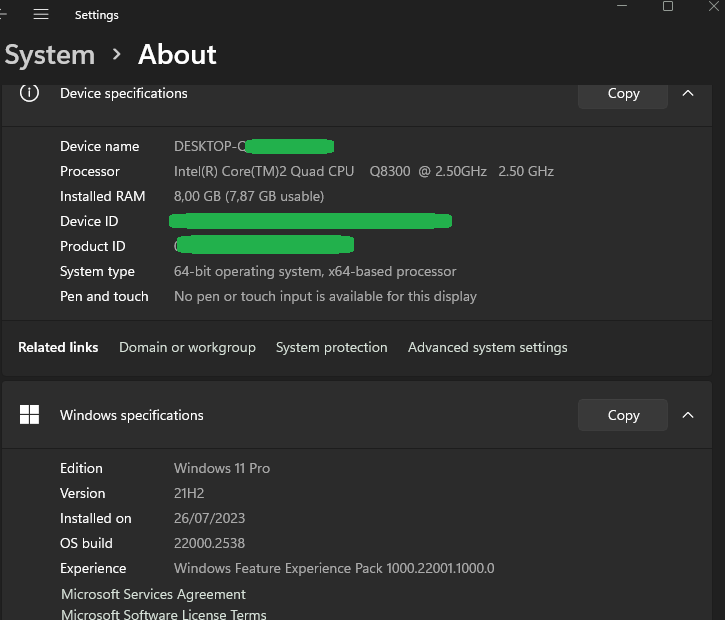Open the hamburger navigation menu
The height and width of the screenshot is (620, 725).
pyautogui.click(x=41, y=14)
